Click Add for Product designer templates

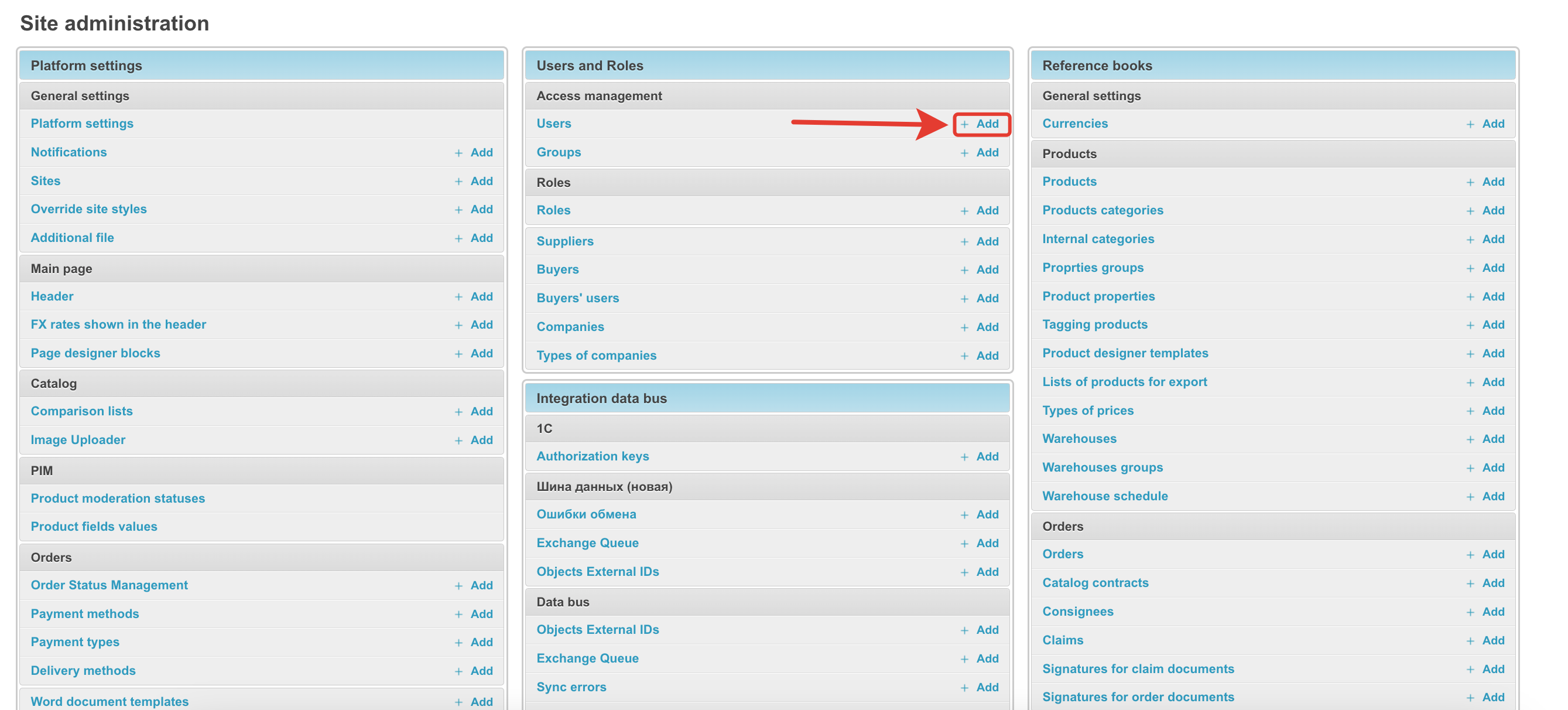click(1493, 354)
